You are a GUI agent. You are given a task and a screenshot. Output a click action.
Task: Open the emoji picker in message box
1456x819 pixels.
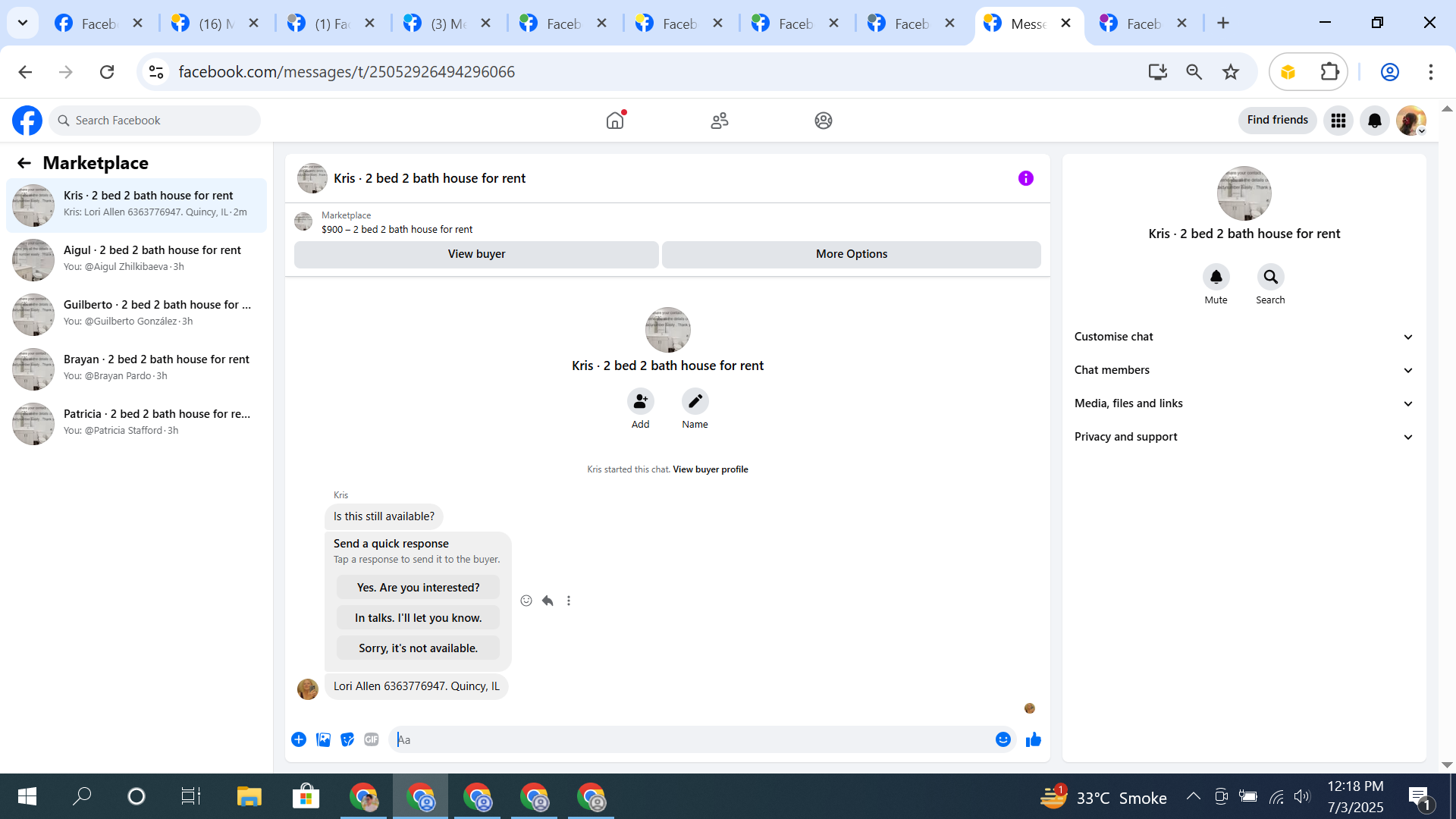coord(1003,739)
